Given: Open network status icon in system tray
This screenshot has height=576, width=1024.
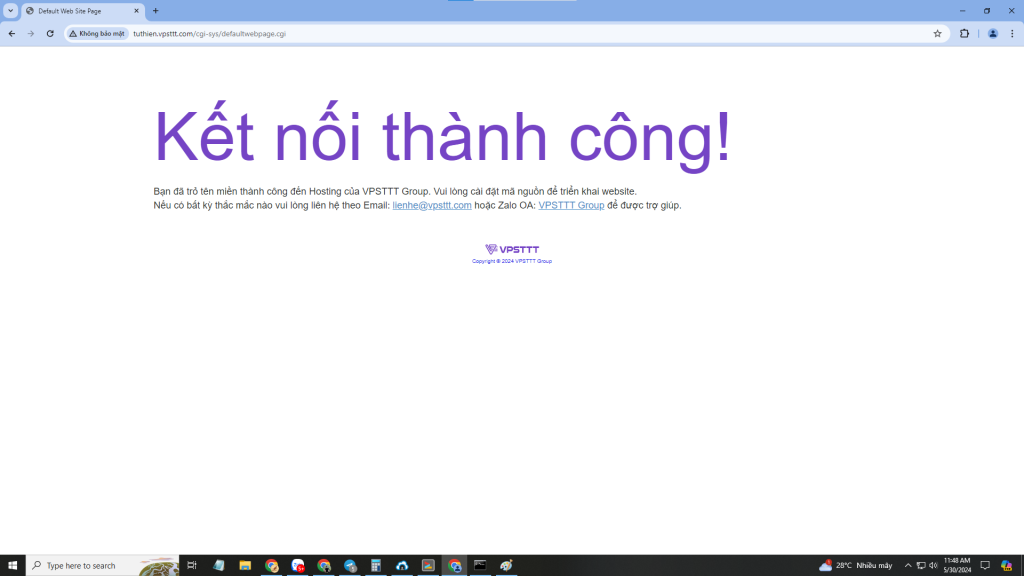Looking at the screenshot, I should point(921,566).
